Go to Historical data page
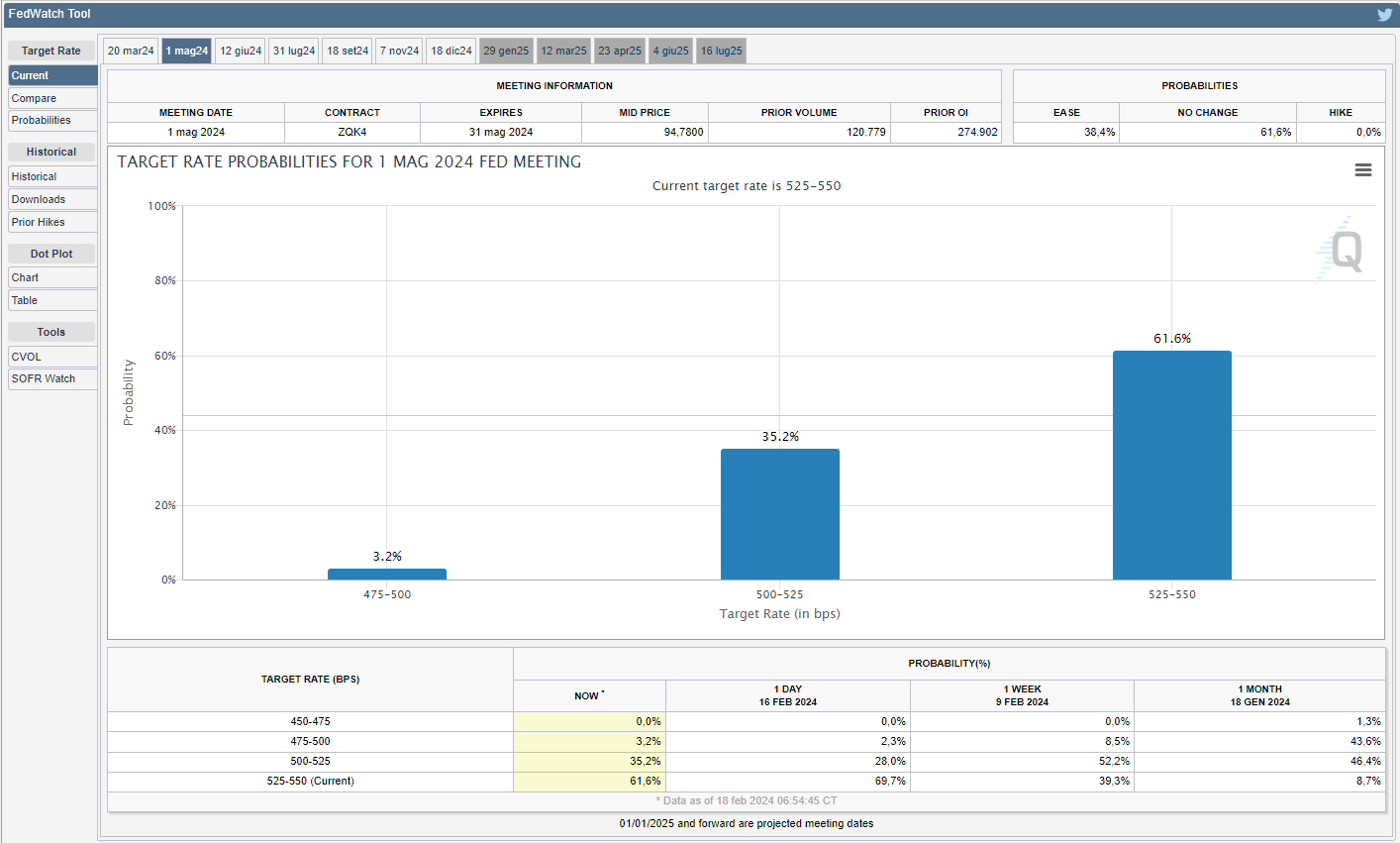The width and height of the screenshot is (1400, 843). click(x=52, y=176)
